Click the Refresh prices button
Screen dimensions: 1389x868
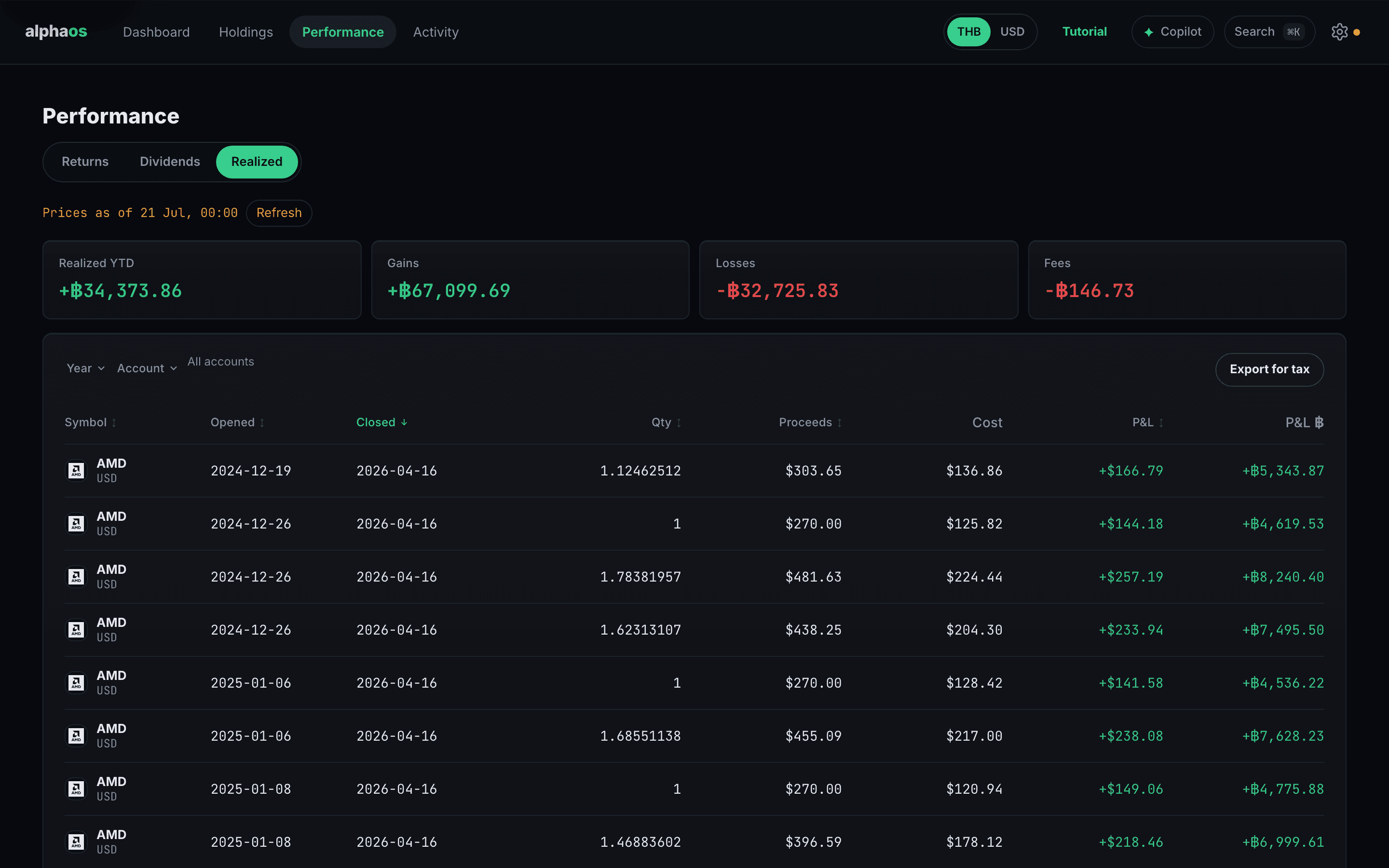(279, 213)
